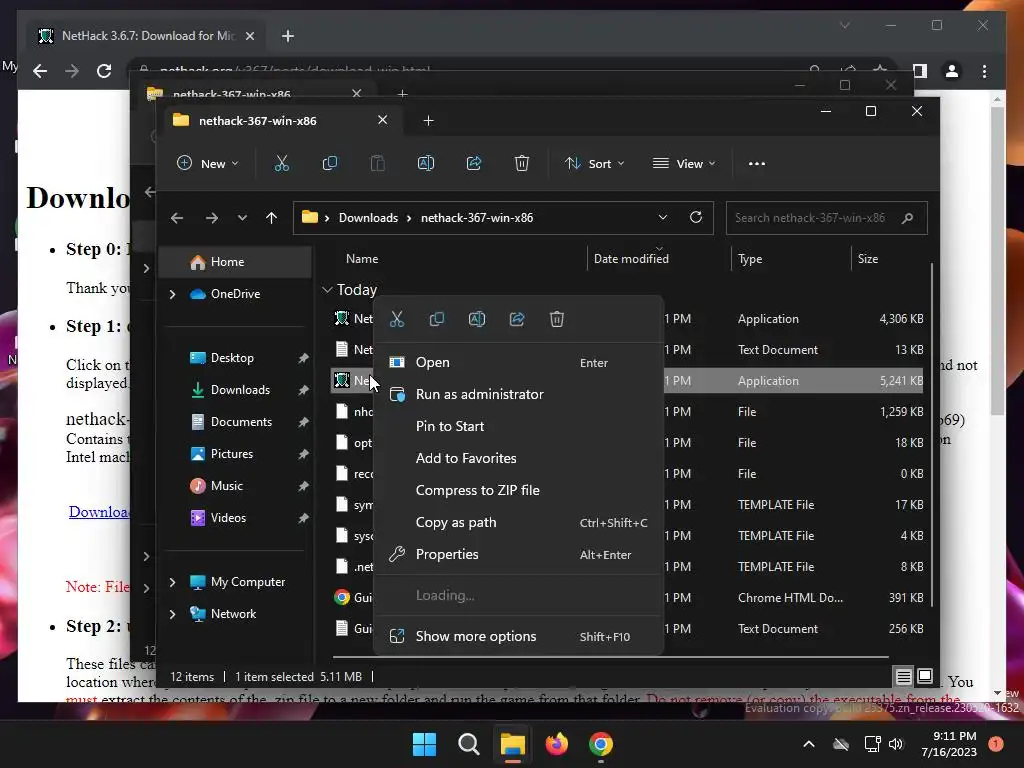Viewport: 1024px width, 768px height.
Task: Go forward in File Explorer navigation
Action: 212,218
